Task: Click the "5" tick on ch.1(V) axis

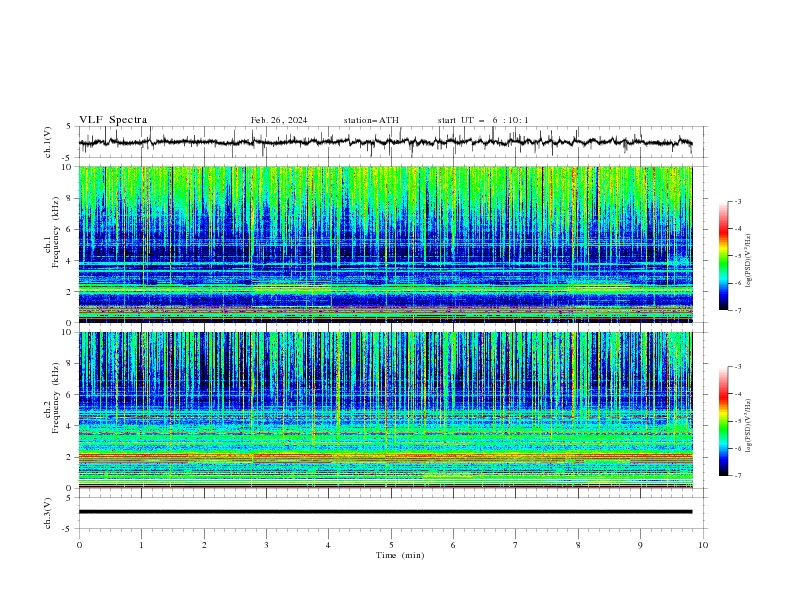Action: click(x=69, y=127)
